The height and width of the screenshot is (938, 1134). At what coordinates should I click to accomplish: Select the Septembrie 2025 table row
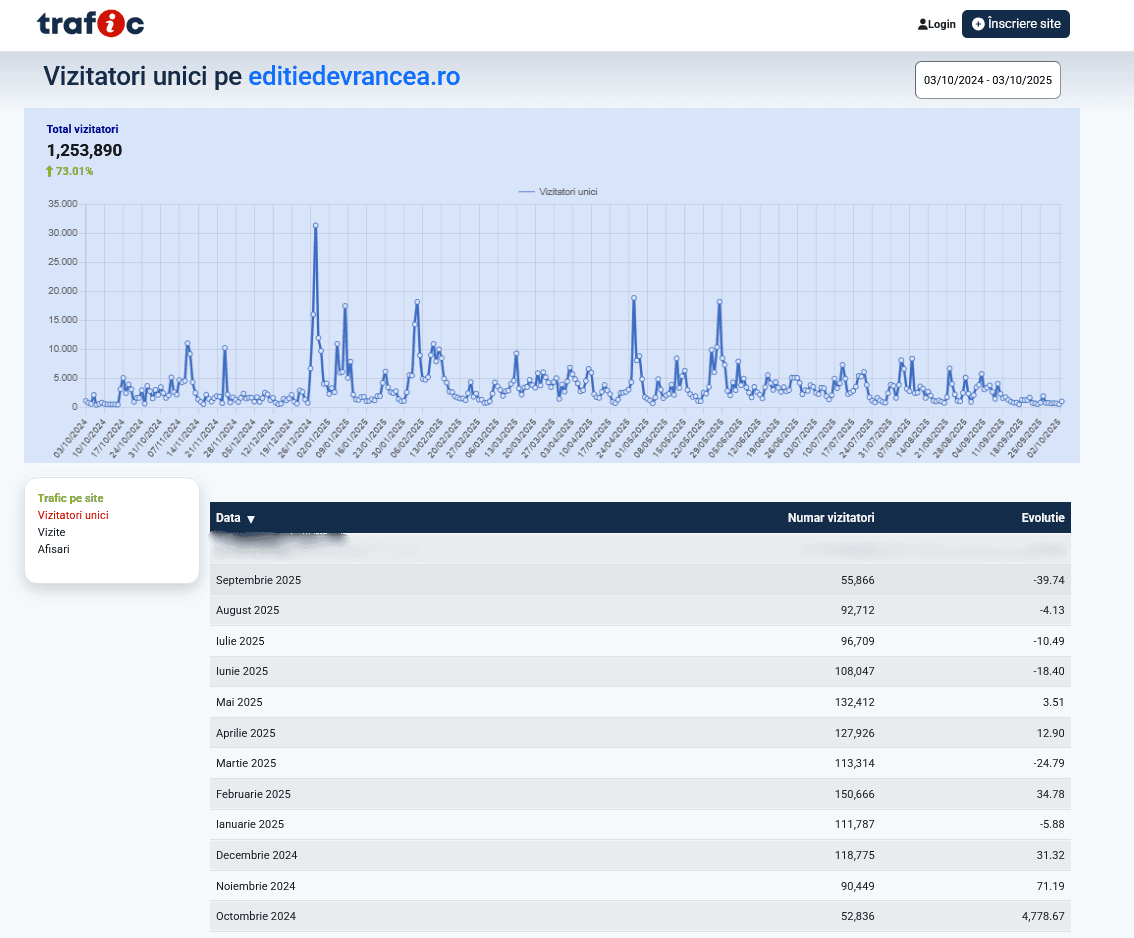coord(640,580)
